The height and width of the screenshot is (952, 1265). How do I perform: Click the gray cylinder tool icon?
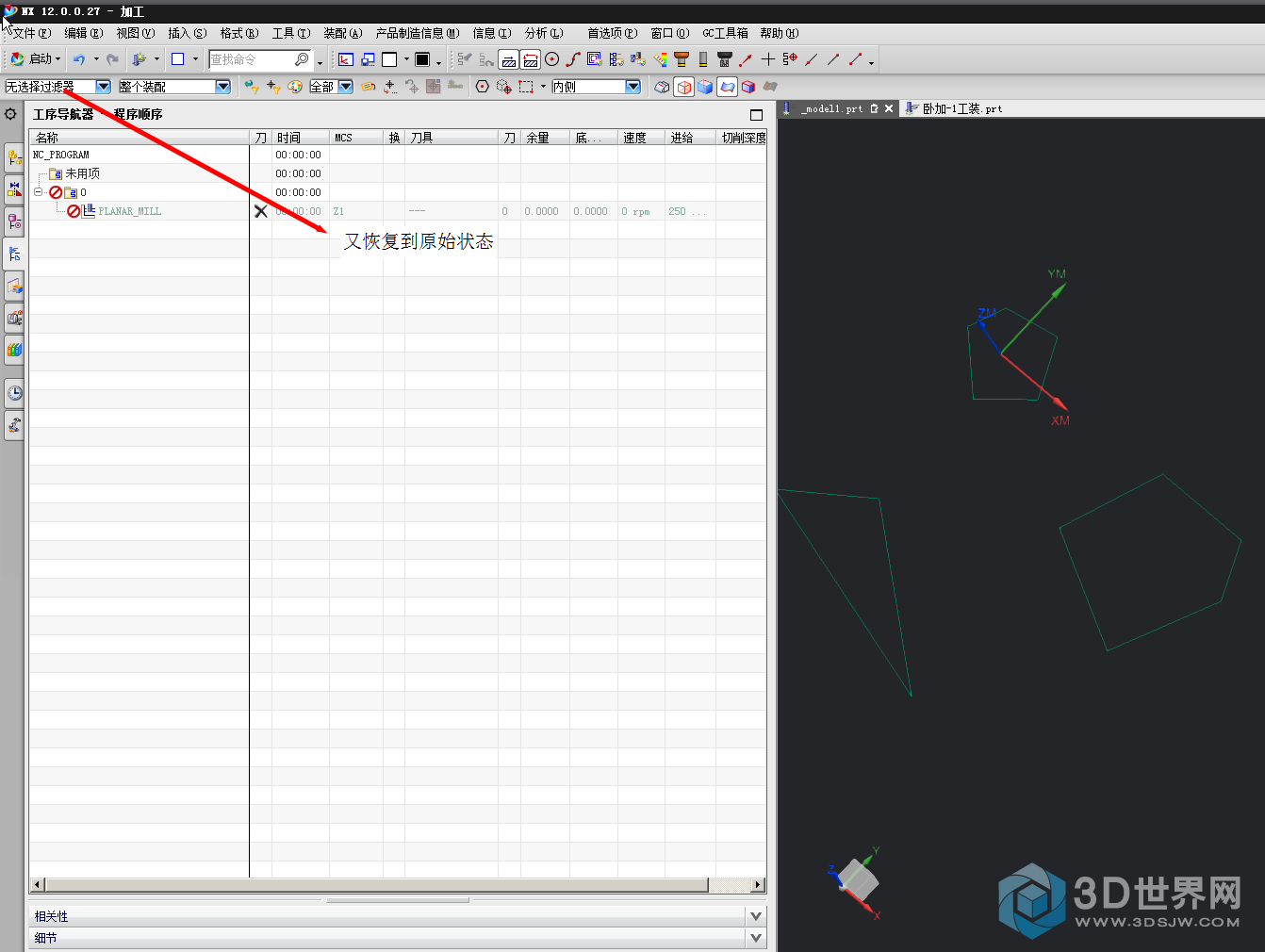[703, 59]
